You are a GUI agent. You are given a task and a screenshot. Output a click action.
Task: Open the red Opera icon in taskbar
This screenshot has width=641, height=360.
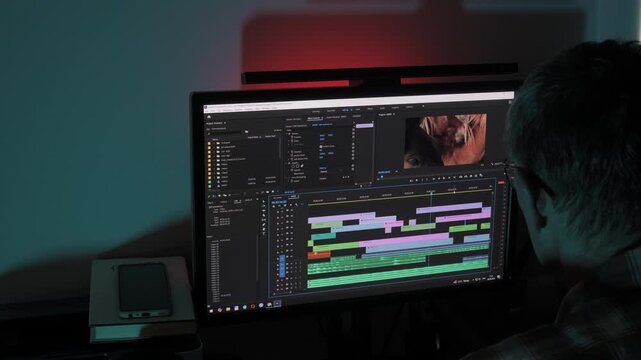pyautogui.click(x=253, y=306)
